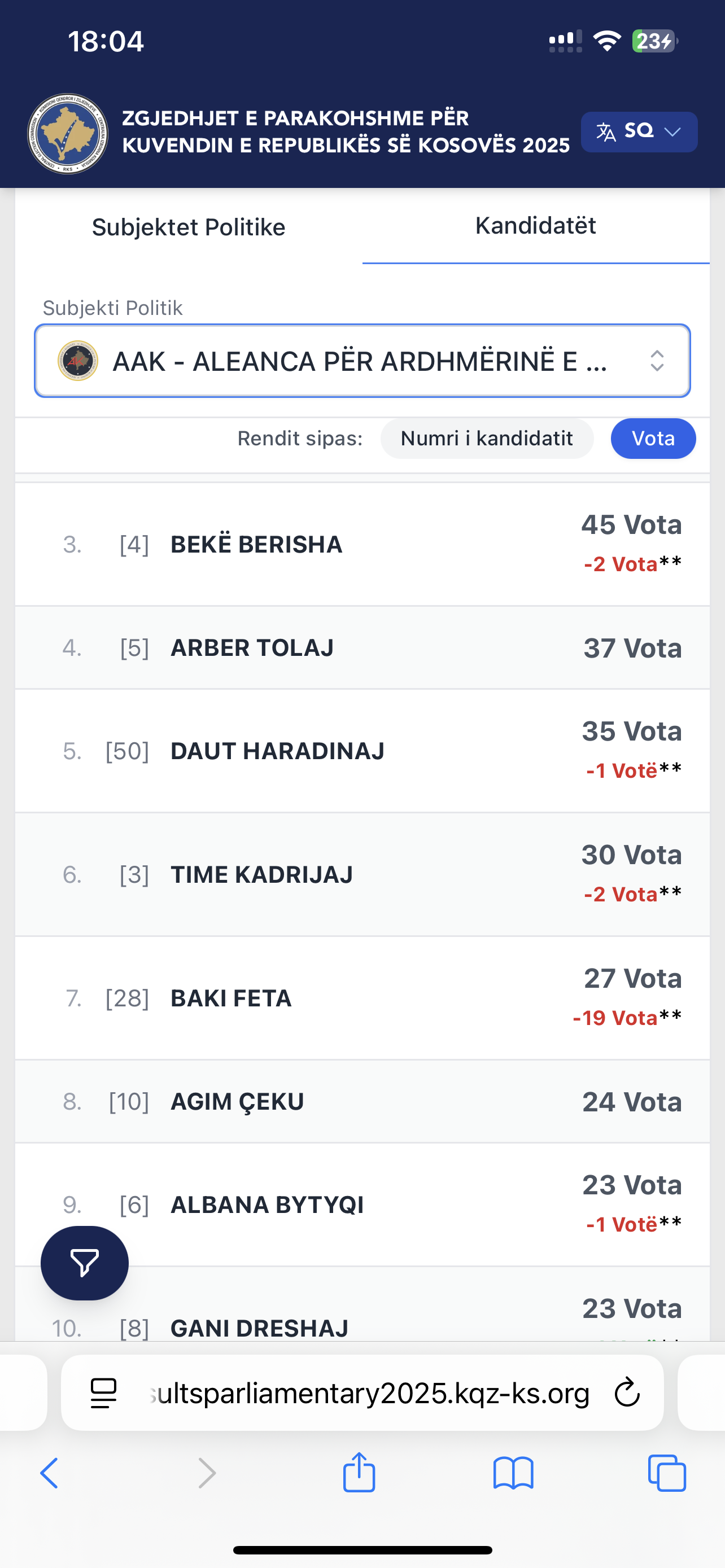The height and width of the screenshot is (1568, 725).
Task: Sort by Numri i kandidatit
Action: coord(486,438)
